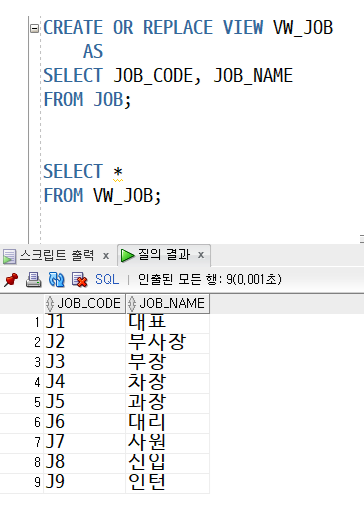Select the 부사장 cell
Viewport: 364px width, 527px height.
pyautogui.click(x=168, y=342)
